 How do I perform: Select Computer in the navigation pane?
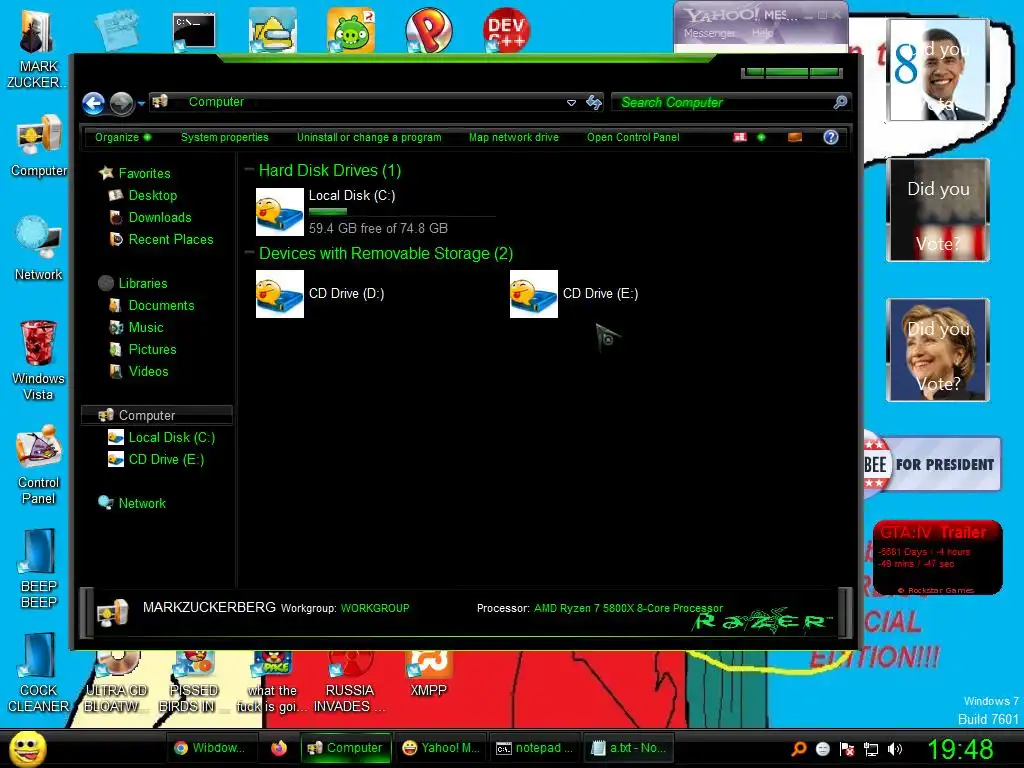tap(157, 415)
